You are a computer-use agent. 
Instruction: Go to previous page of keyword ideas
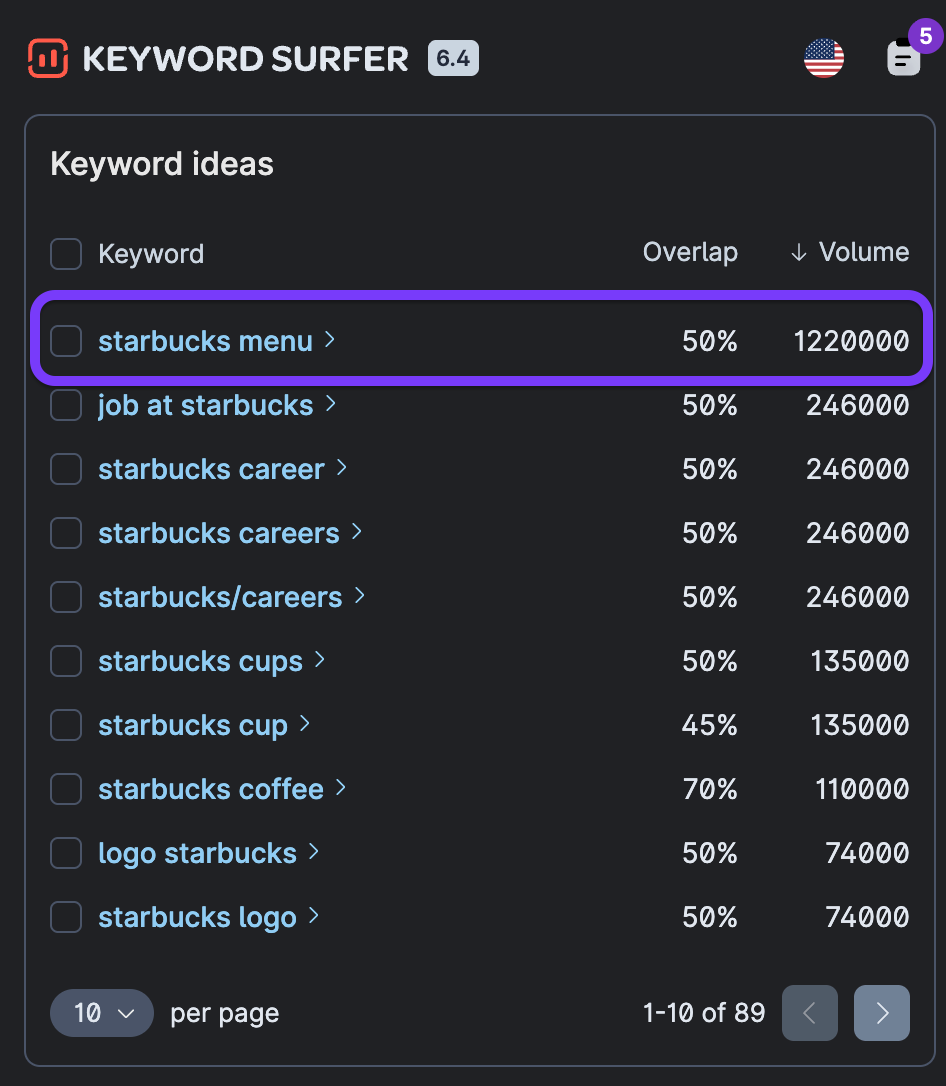point(809,1013)
